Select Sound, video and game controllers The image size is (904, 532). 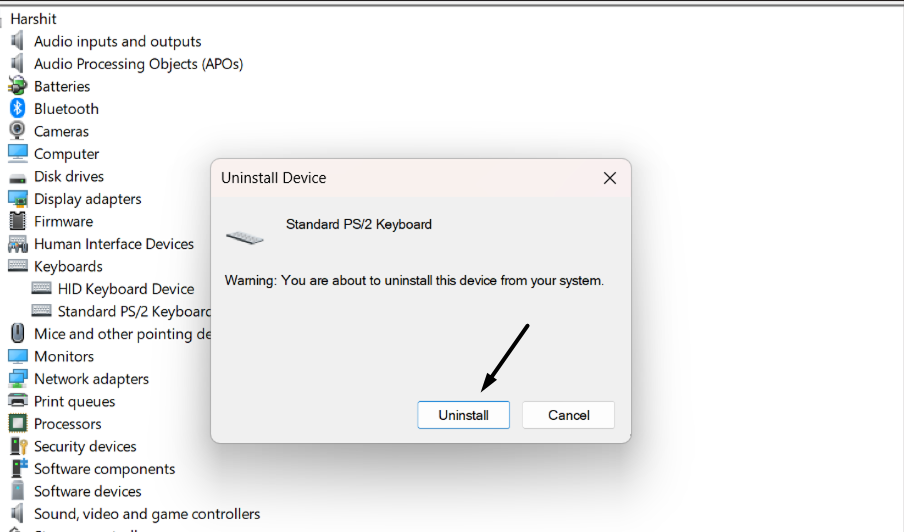147,514
